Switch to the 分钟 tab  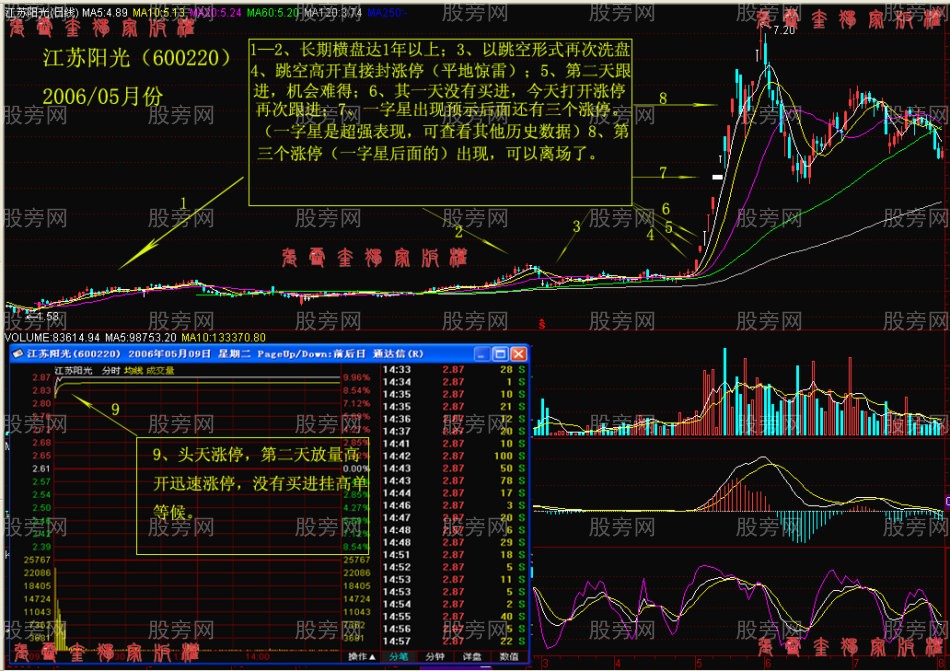tap(434, 656)
